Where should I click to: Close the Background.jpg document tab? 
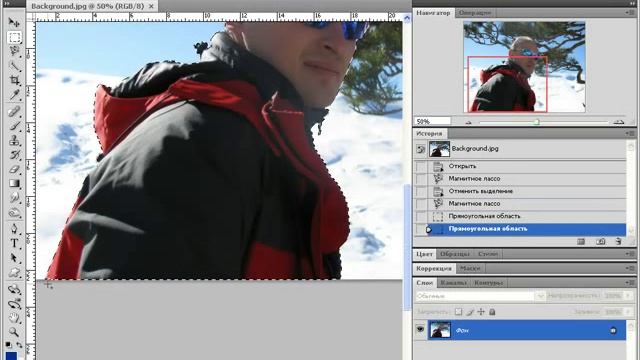(151, 6)
